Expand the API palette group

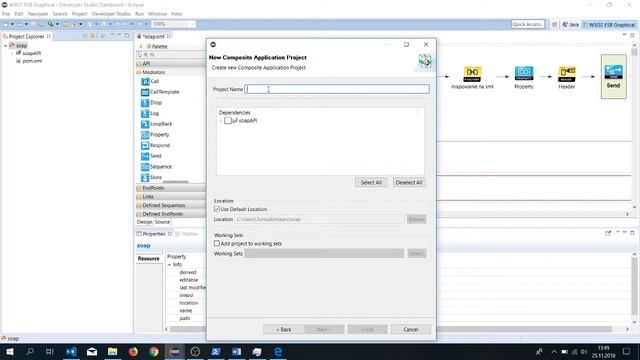[x=171, y=63]
